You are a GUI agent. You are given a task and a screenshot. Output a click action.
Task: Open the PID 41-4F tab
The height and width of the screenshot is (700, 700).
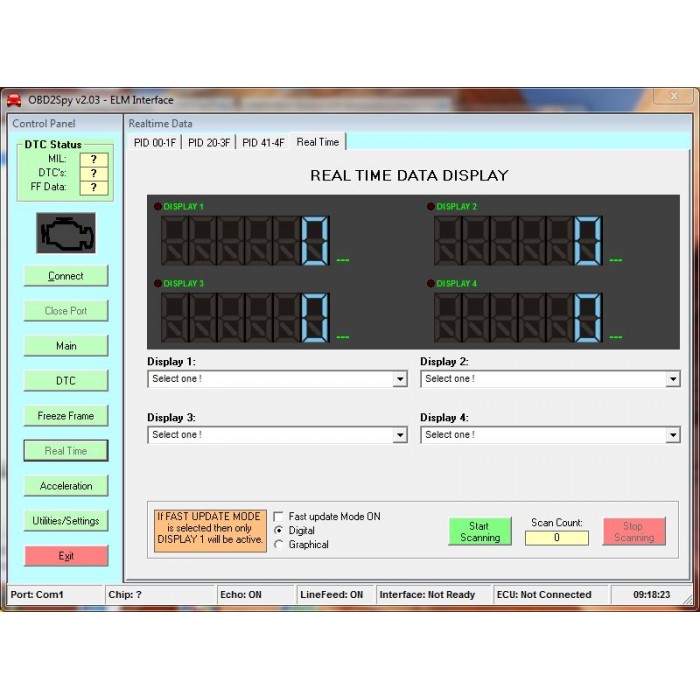pyautogui.click(x=263, y=143)
